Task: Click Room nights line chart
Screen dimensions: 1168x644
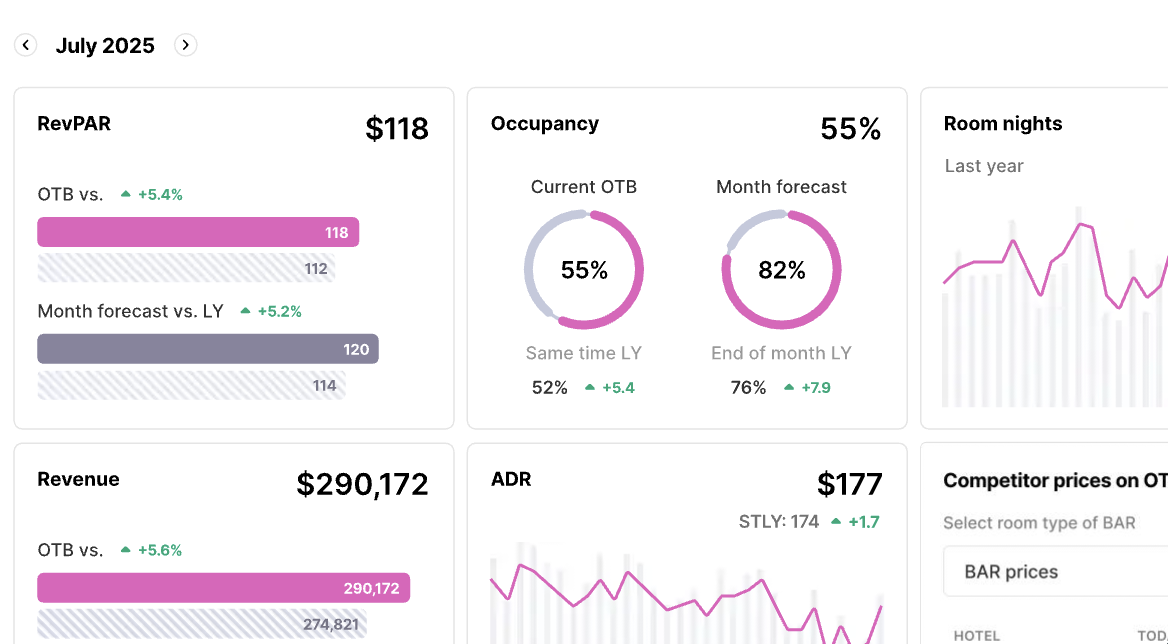Action: tap(1055, 307)
